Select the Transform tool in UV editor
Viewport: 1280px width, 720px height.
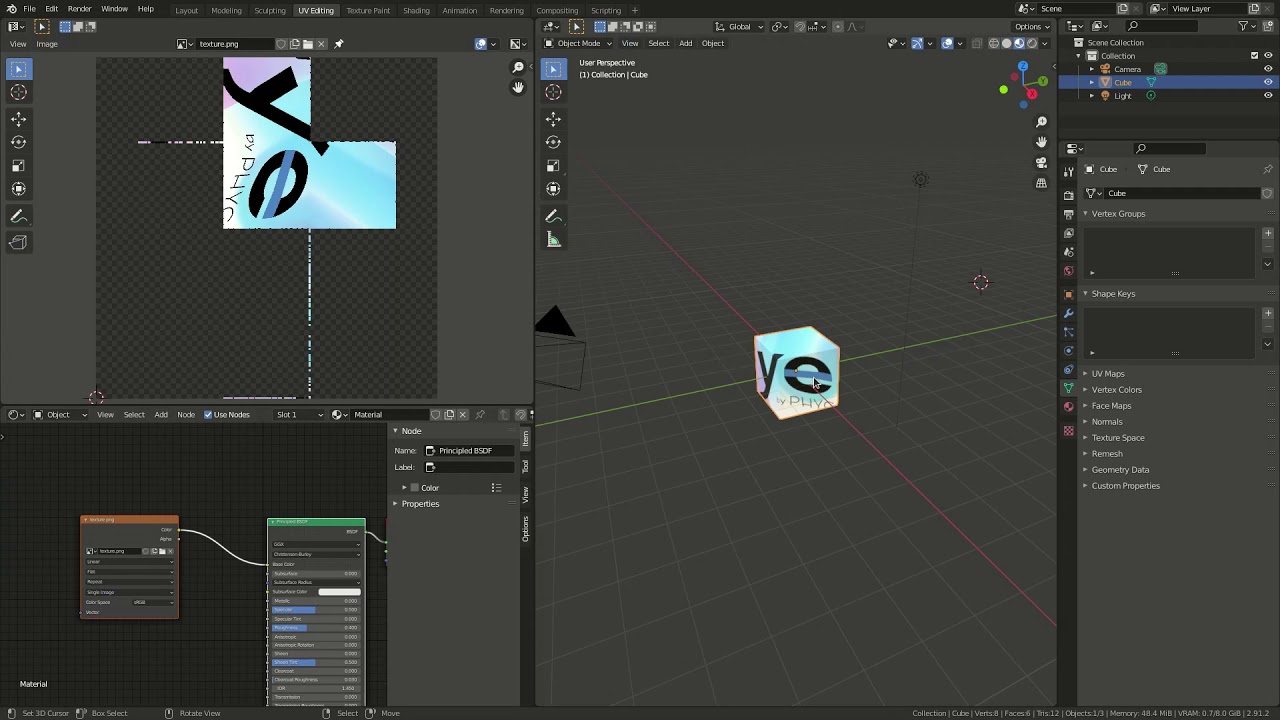pos(18,189)
